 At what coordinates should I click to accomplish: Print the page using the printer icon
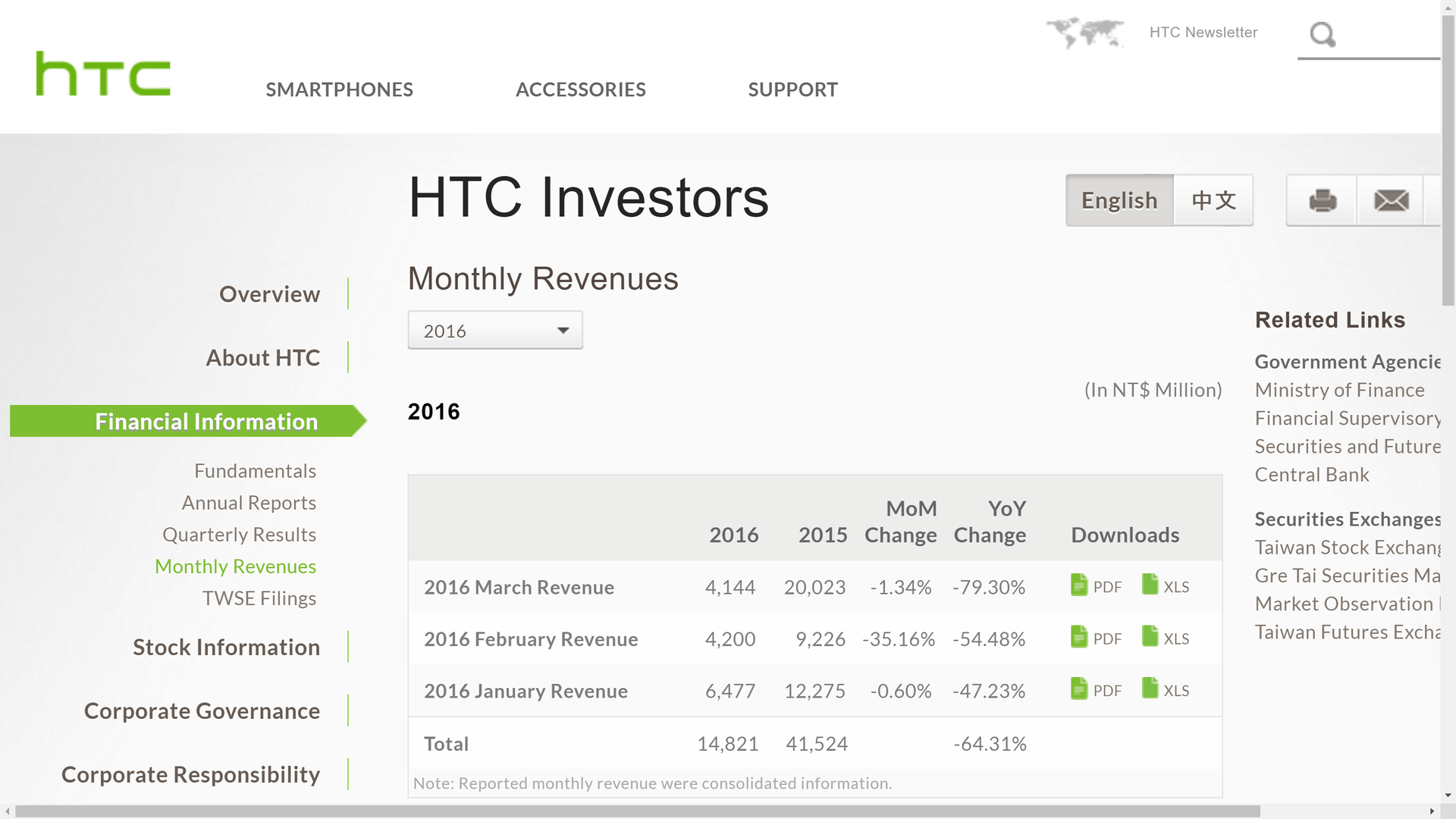pos(1322,201)
